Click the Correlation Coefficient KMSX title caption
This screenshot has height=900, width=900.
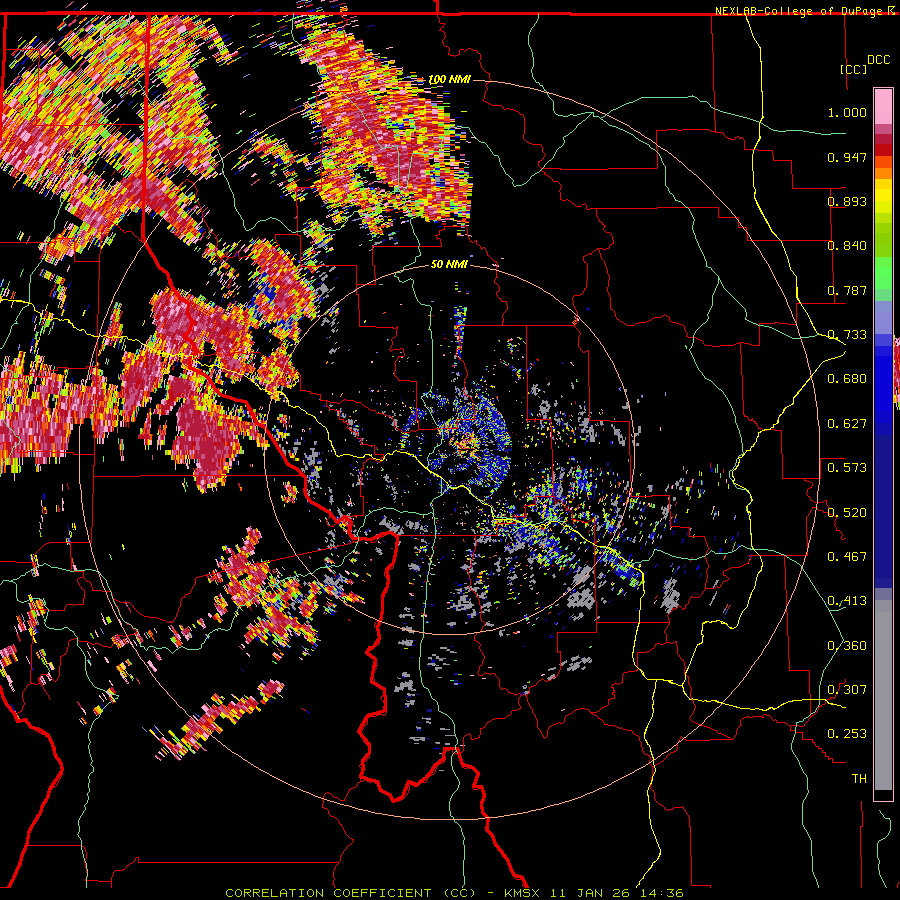coord(454,893)
